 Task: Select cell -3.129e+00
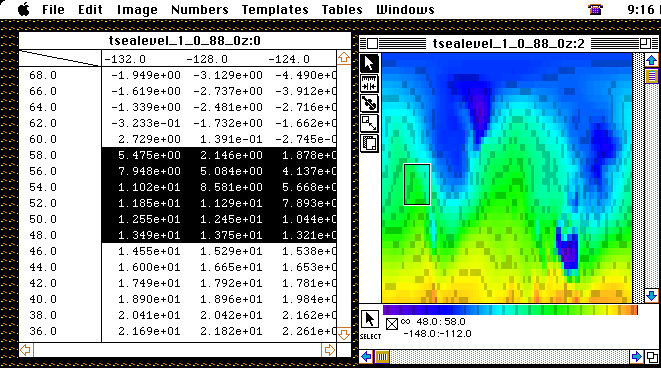click(228, 75)
